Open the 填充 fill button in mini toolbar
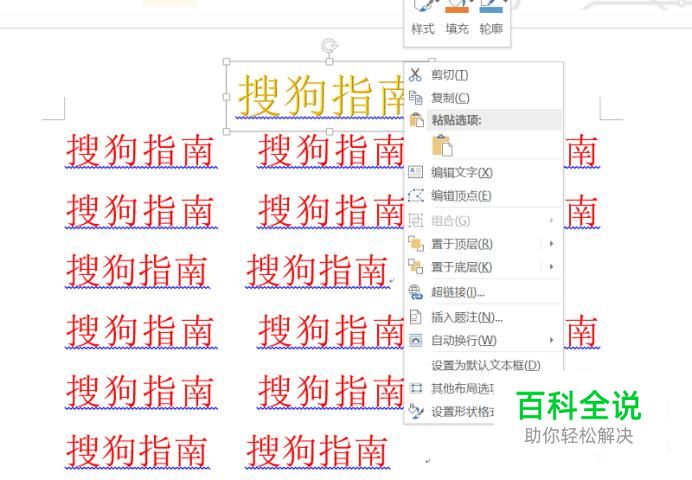This screenshot has height=480, width=692. [x=457, y=18]
